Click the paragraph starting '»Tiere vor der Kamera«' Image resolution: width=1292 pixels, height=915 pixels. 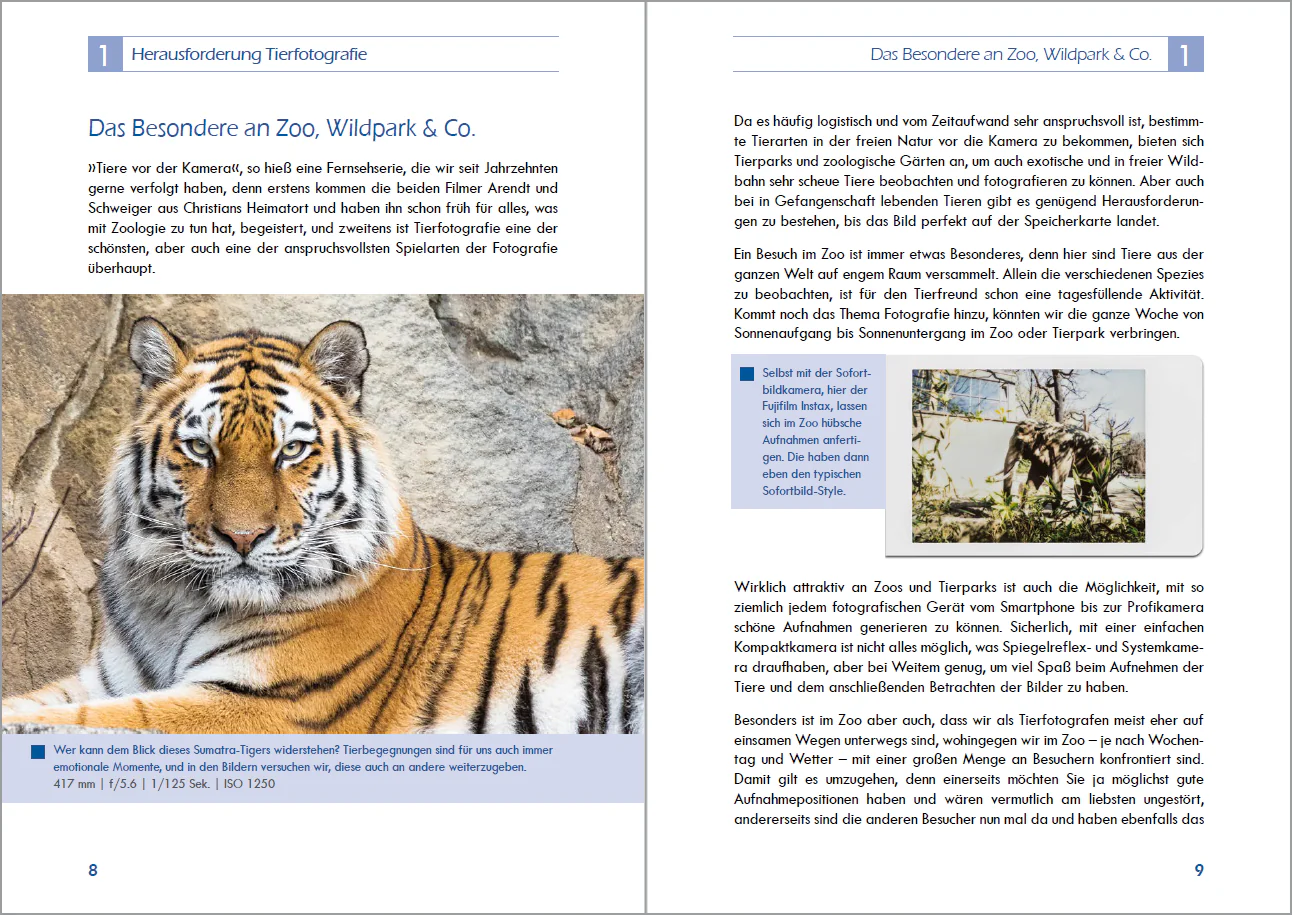click(x=323, y=218)
